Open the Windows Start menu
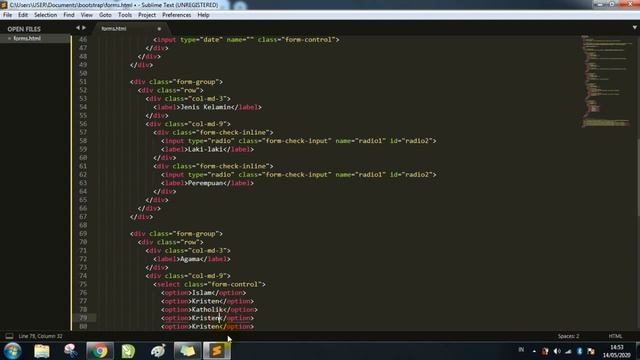The image size is (640, 360). (x=13, y=351)
